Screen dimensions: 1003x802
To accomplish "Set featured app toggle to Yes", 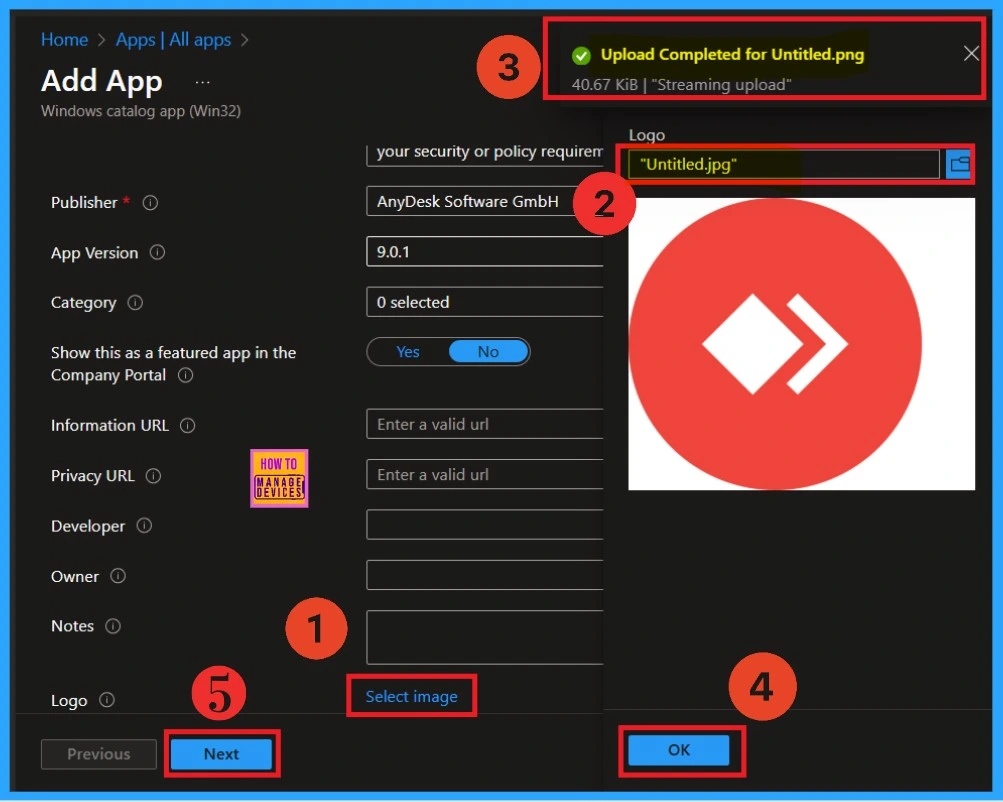I will [408, 352].
